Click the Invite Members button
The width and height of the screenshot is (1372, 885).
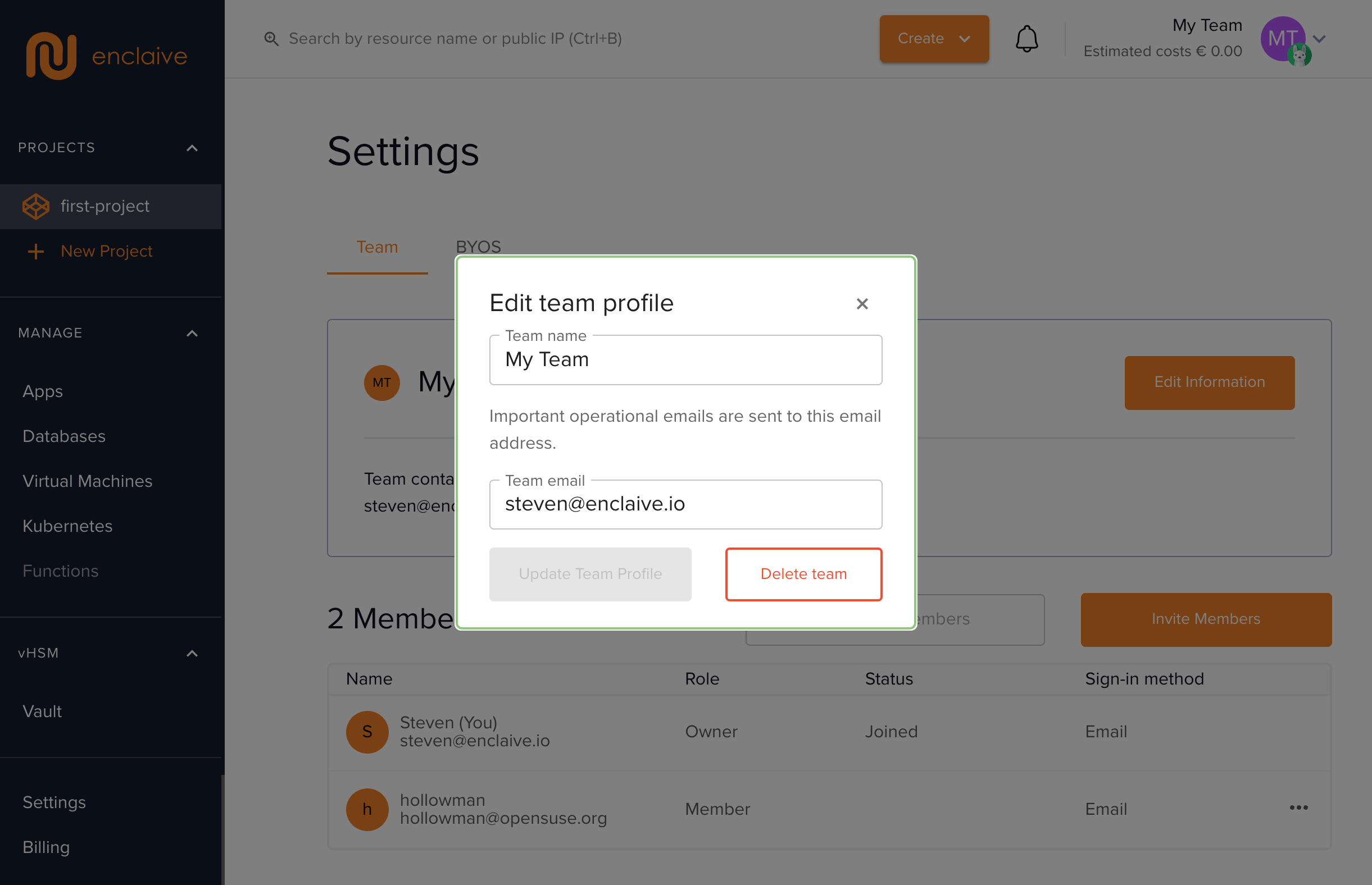pyautogui.click(x=1205, y=619)
